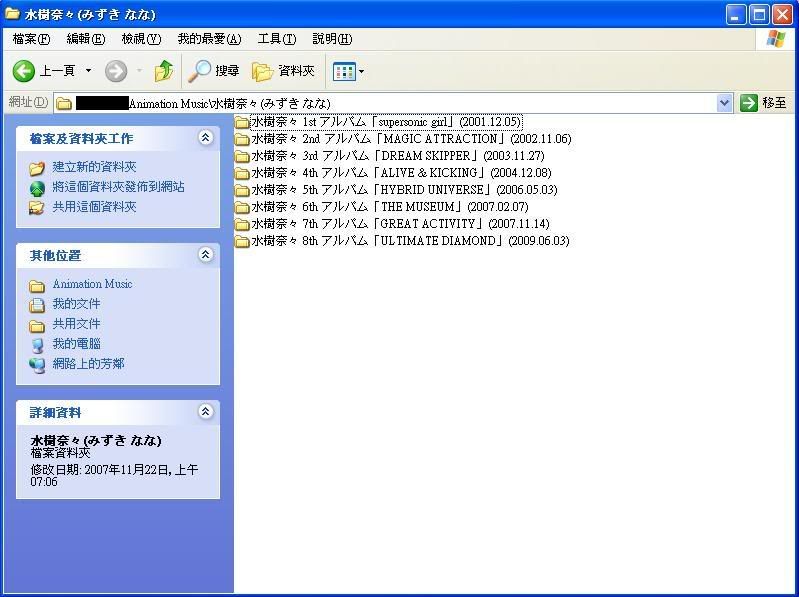799x597 pixels.
Task: Click the Network Places (網路上的芳鄰) icon
Action: click(37, 365)
